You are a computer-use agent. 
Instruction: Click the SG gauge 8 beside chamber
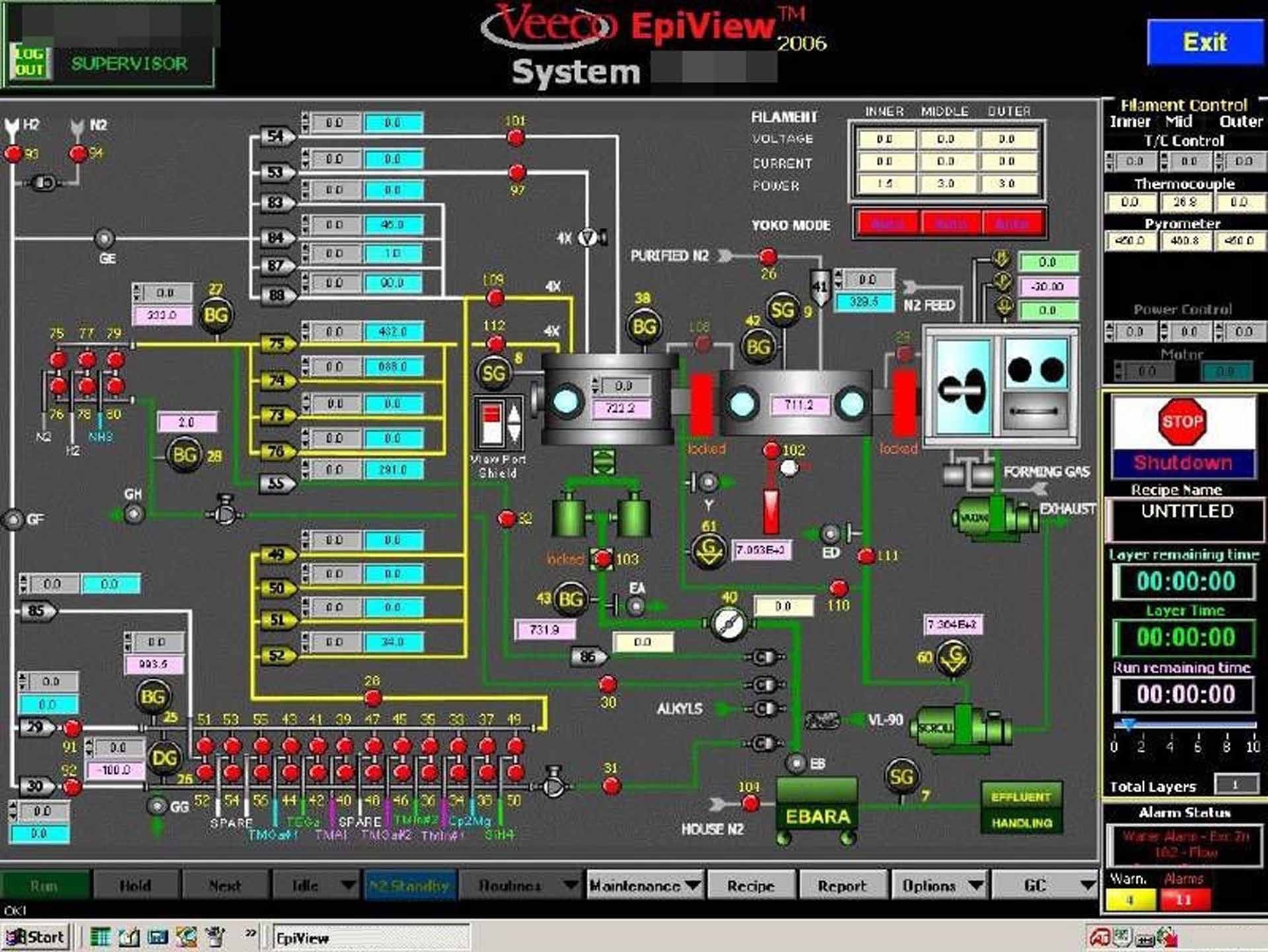point(493,374)
